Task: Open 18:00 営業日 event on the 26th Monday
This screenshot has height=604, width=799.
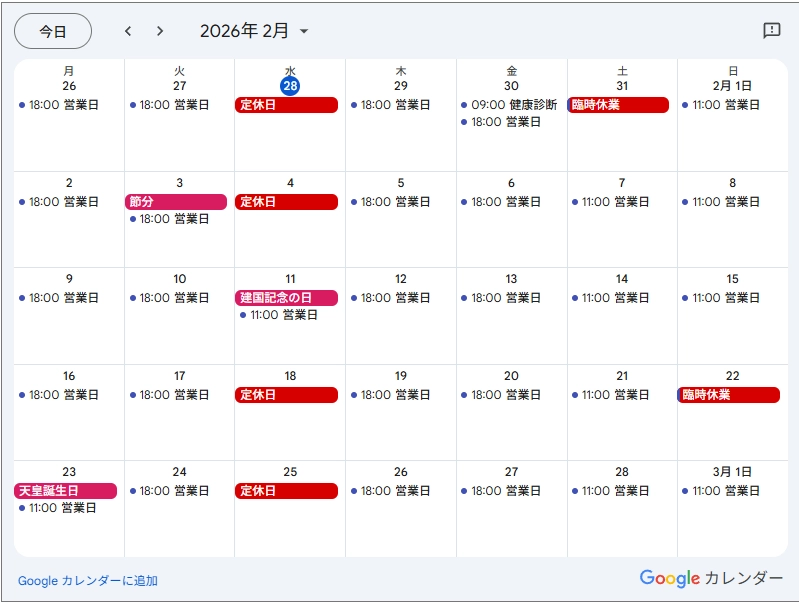Action: pos(63,105)
